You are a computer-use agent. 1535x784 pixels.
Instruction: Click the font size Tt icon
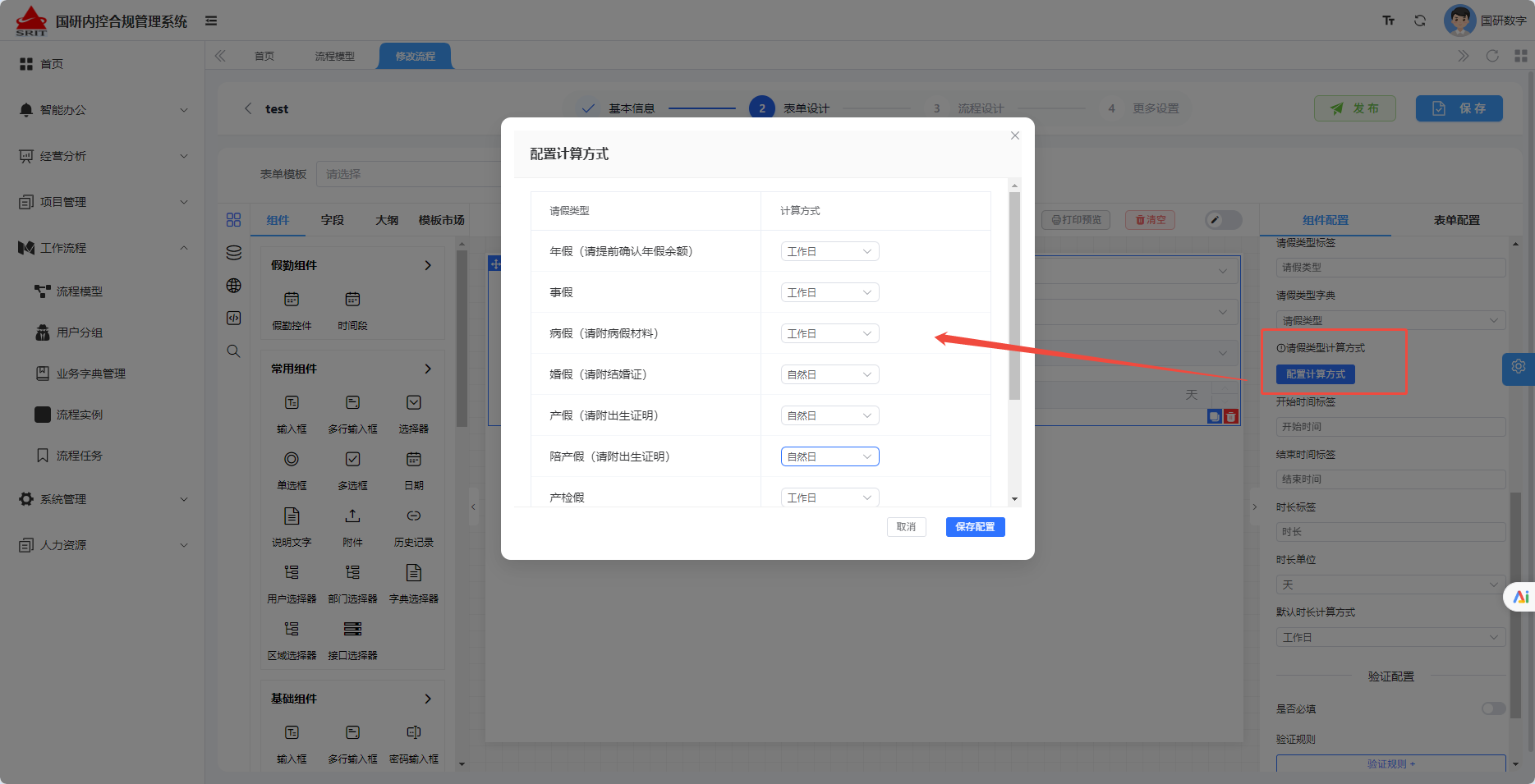tap(1388, 21)
